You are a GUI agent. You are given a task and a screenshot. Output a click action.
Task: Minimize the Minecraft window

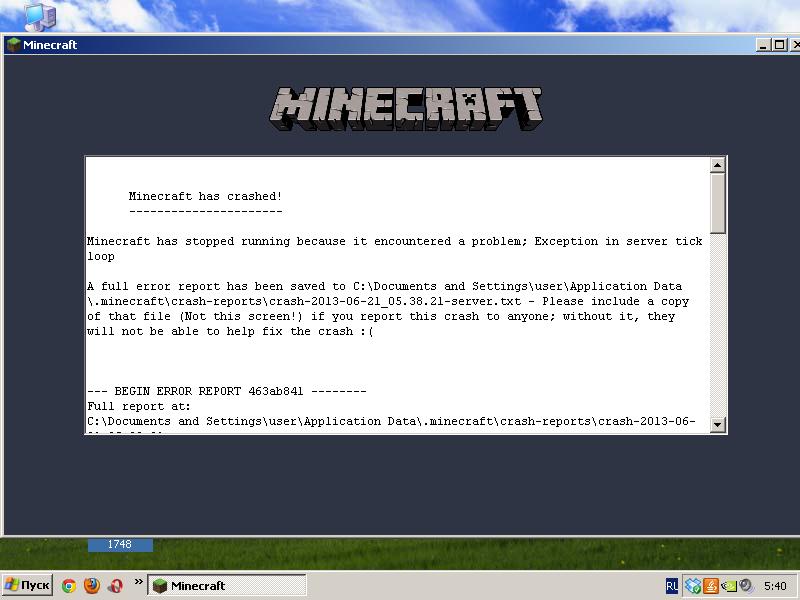(763, 45)
